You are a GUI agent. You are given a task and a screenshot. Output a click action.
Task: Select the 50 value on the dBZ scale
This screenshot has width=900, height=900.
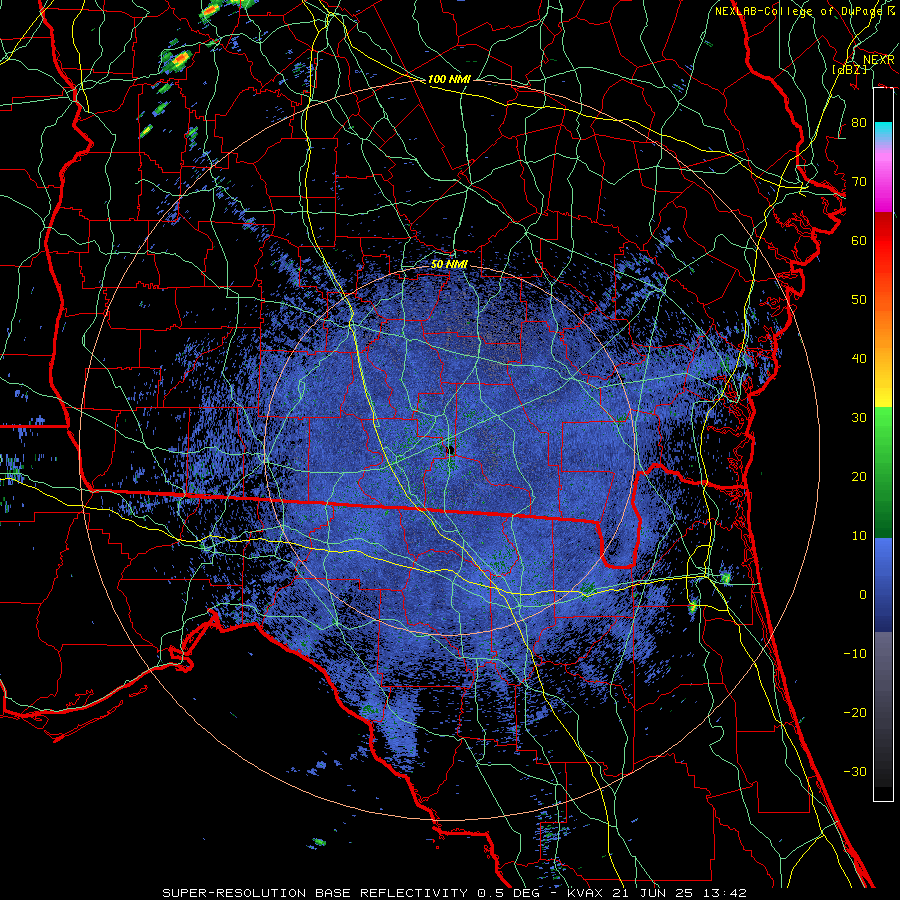tap(859, 300)
